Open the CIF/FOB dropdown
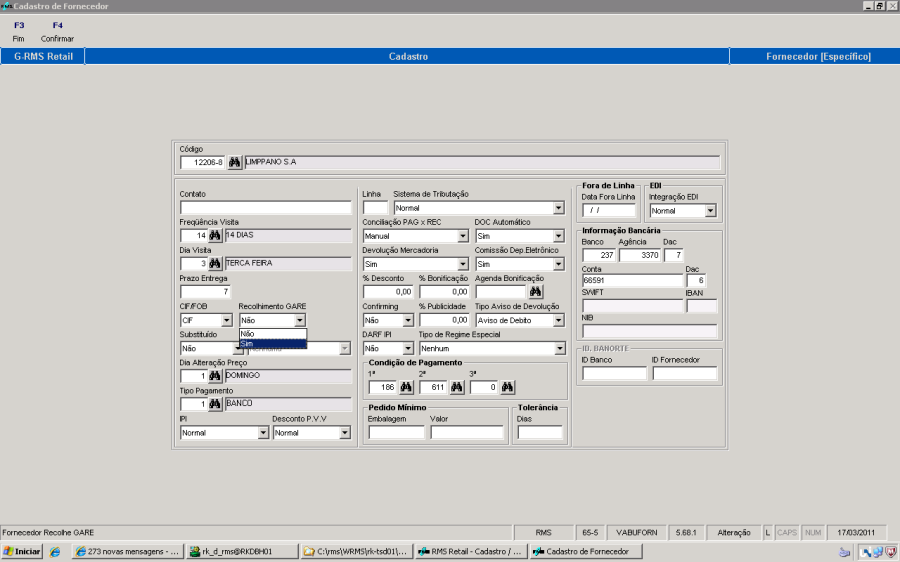900x562 pixels. click(227, 321)
